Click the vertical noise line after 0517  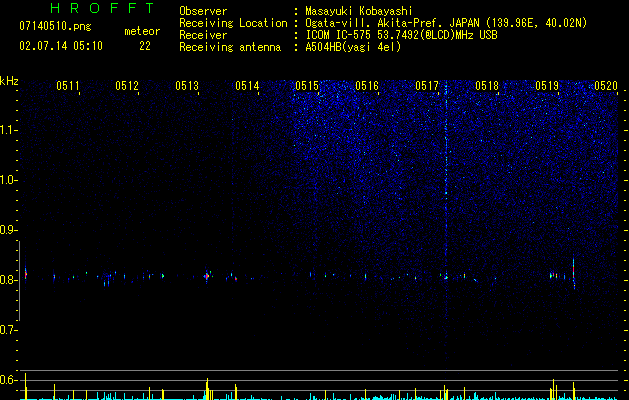[x=446, y=225]
